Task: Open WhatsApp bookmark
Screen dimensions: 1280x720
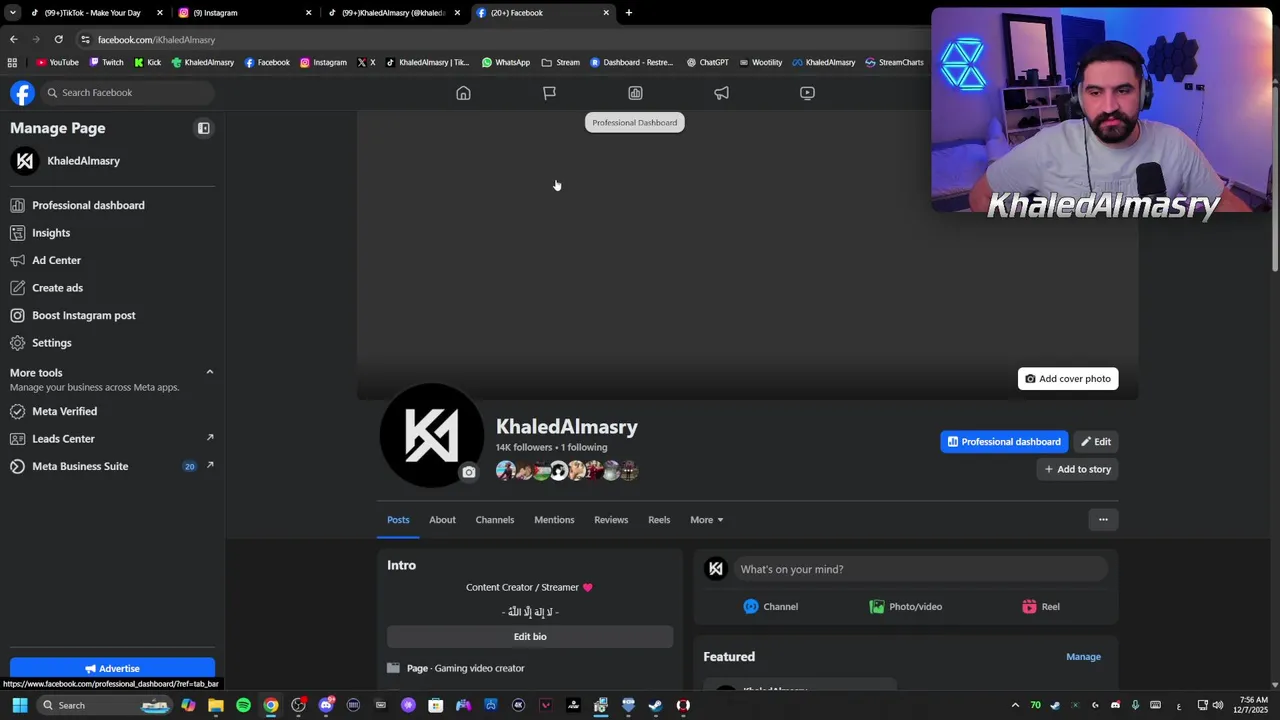Action: click(506, 62)
